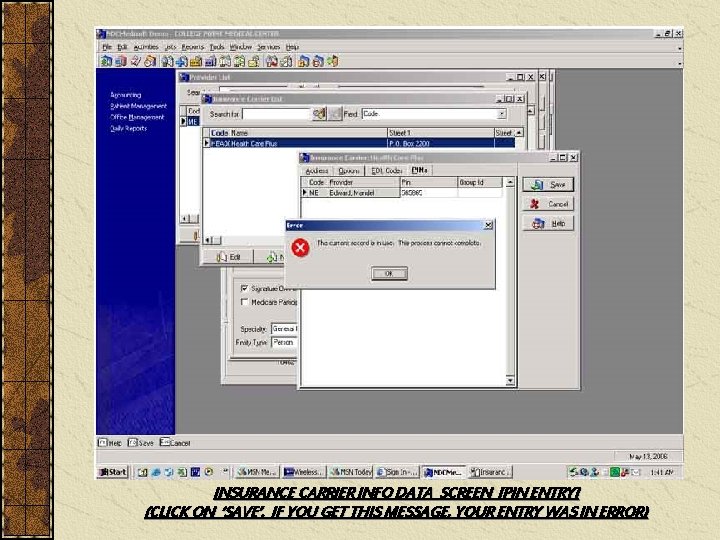Save the insurance carrier record
This screenshot has width=720, height=540.
pyautogui.click(x=548, y=185)
